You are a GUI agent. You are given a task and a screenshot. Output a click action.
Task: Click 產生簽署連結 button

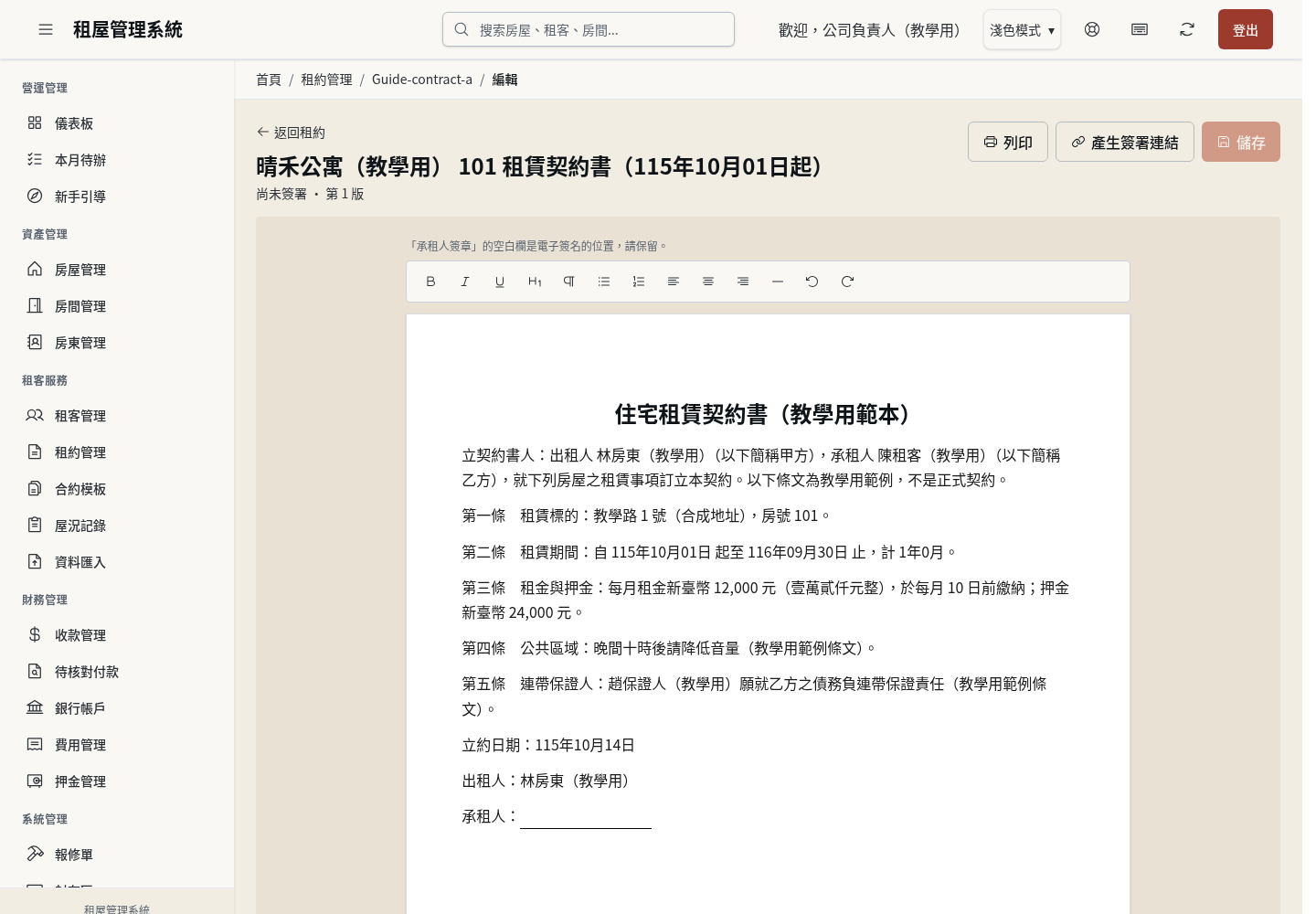pyautogui.click(x=1125, y=142)
